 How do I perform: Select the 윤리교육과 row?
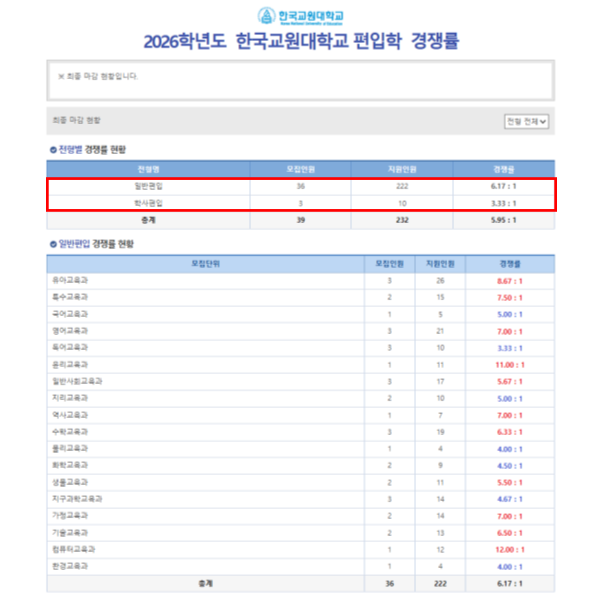click(301, 365)
